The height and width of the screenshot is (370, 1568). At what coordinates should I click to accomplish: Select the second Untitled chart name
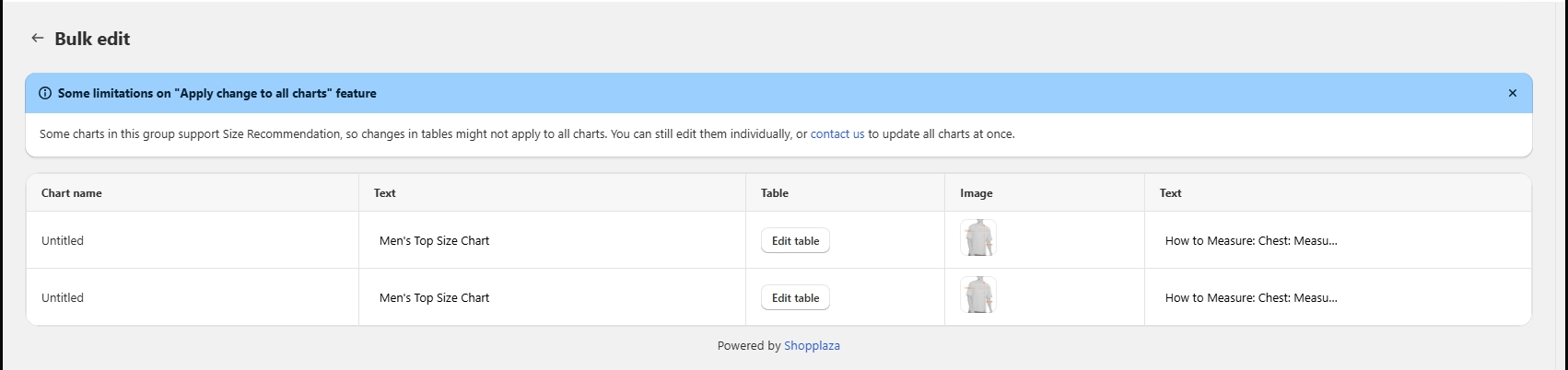tap(63, 298)
